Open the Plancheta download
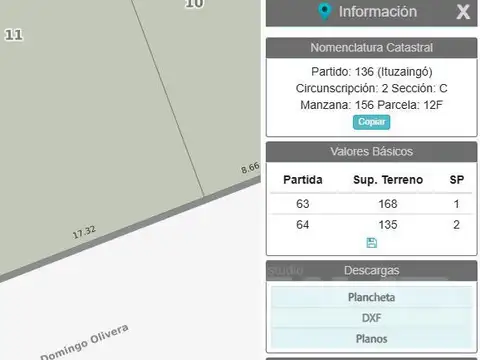480x360 pixels. click(x=371, y=297)
